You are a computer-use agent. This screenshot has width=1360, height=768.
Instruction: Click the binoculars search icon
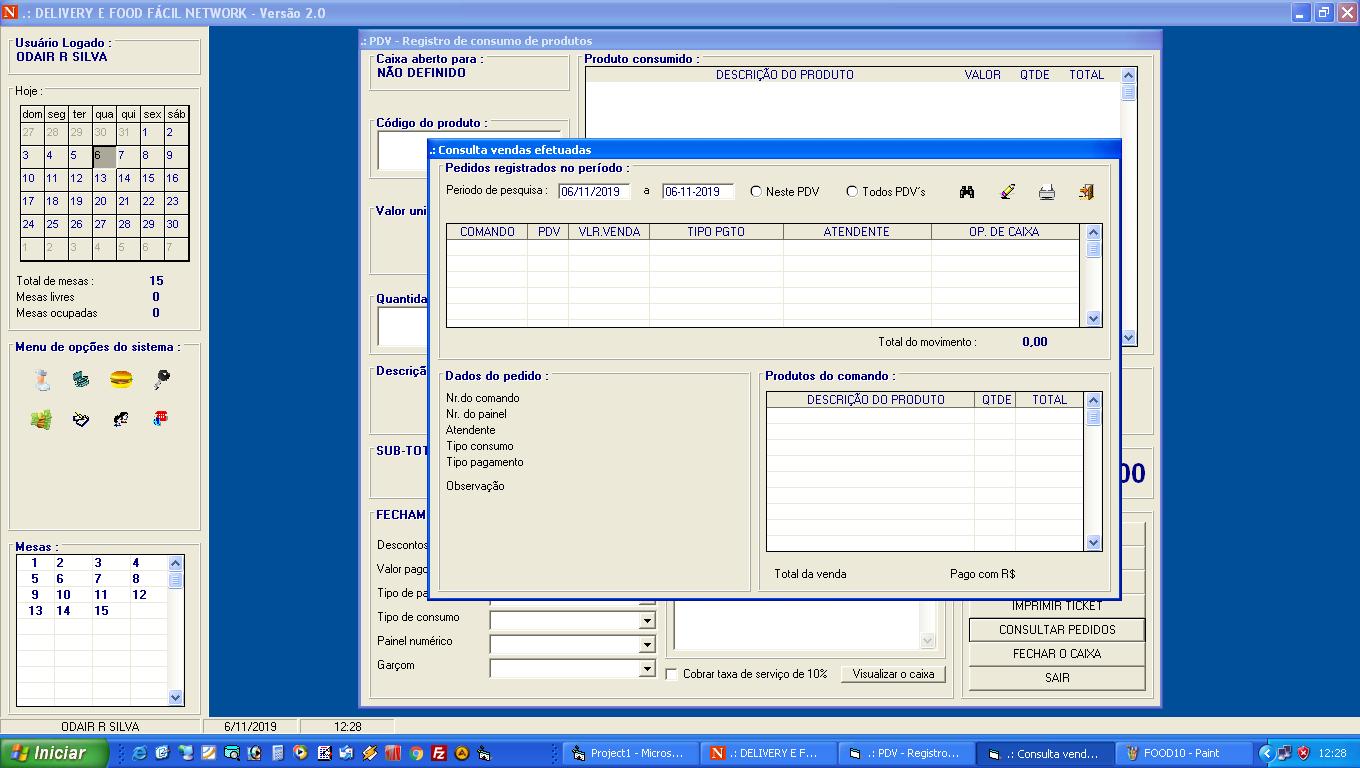(x=967, y=192)
